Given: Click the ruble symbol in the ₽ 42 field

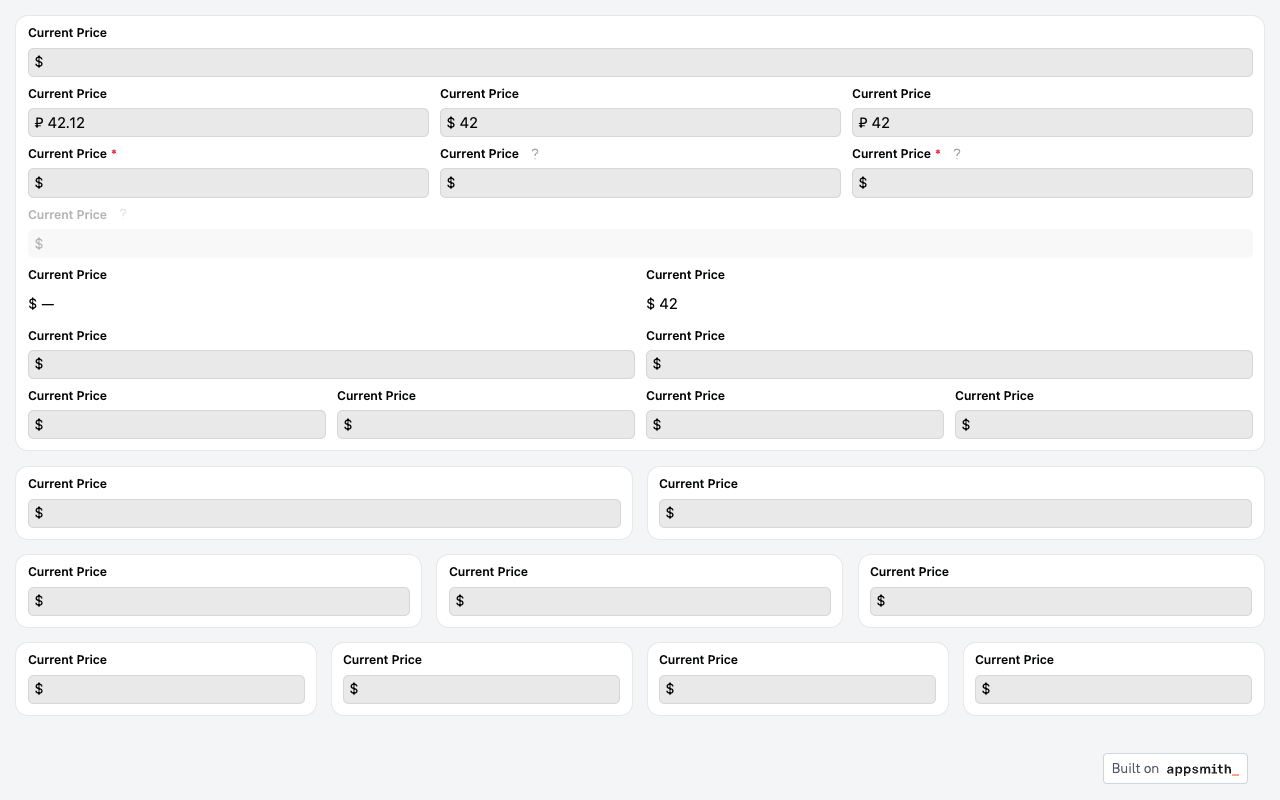Looking at the screenshot, I should [x=863, y=123].
